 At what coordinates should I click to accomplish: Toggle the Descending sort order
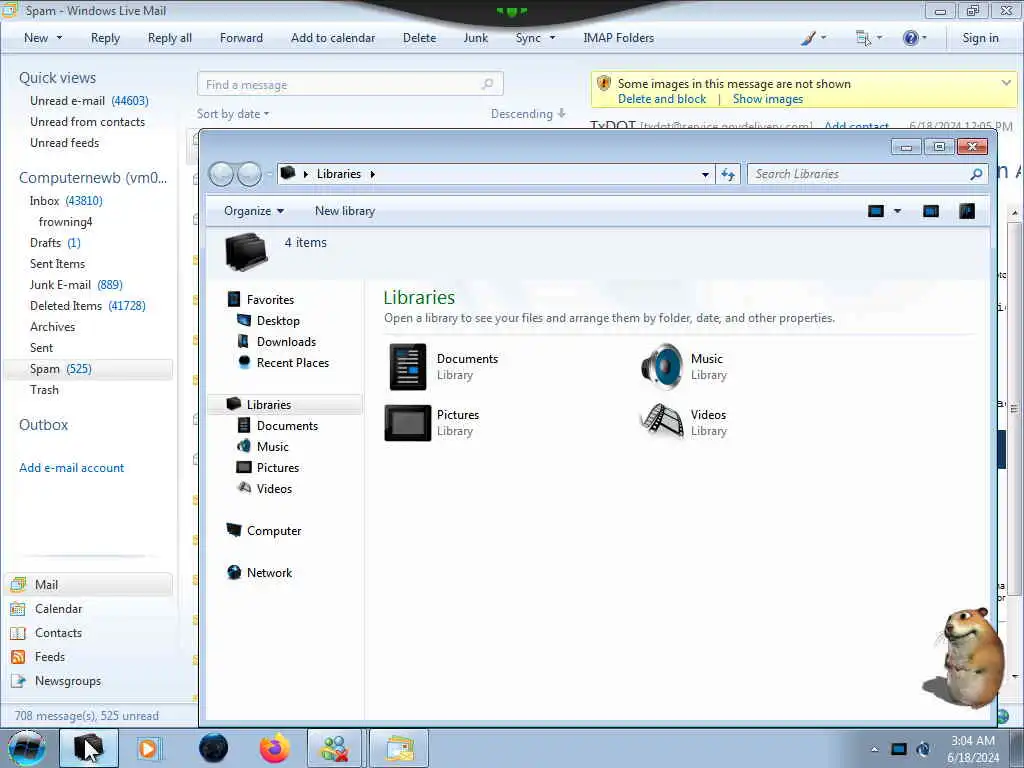click(x=528, y=114)
